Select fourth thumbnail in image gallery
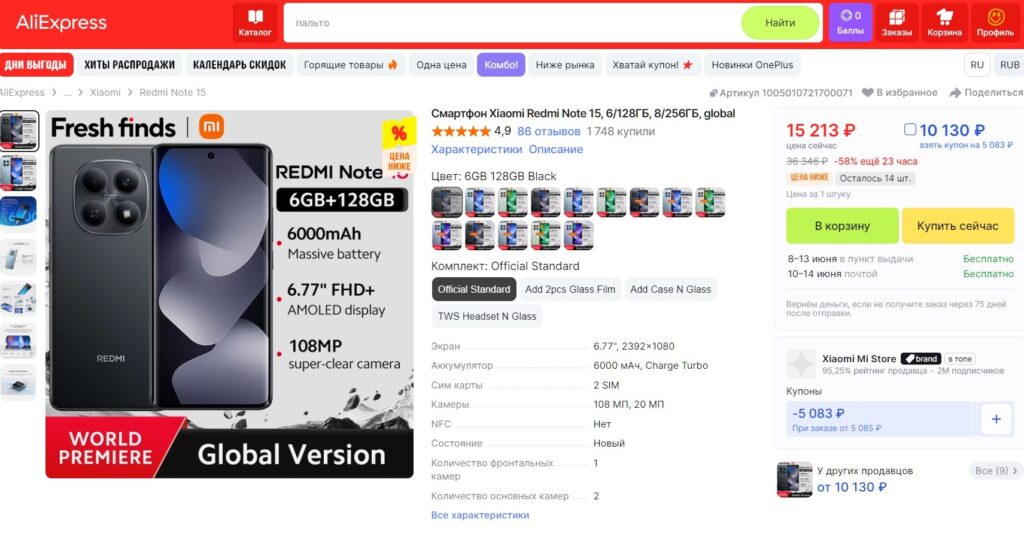 pyautogui.click(x=18, y=257)
